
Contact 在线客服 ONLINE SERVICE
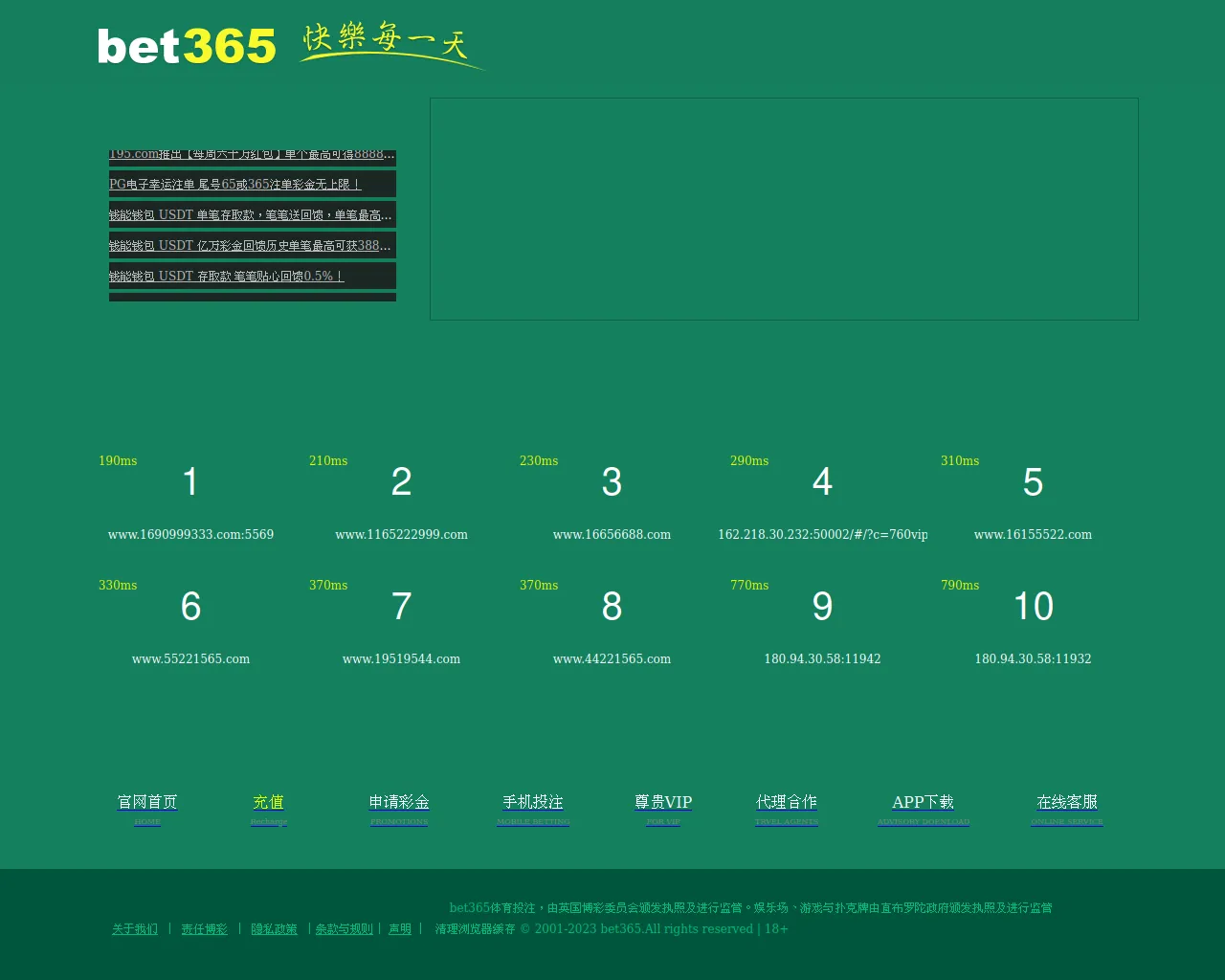1067,809
